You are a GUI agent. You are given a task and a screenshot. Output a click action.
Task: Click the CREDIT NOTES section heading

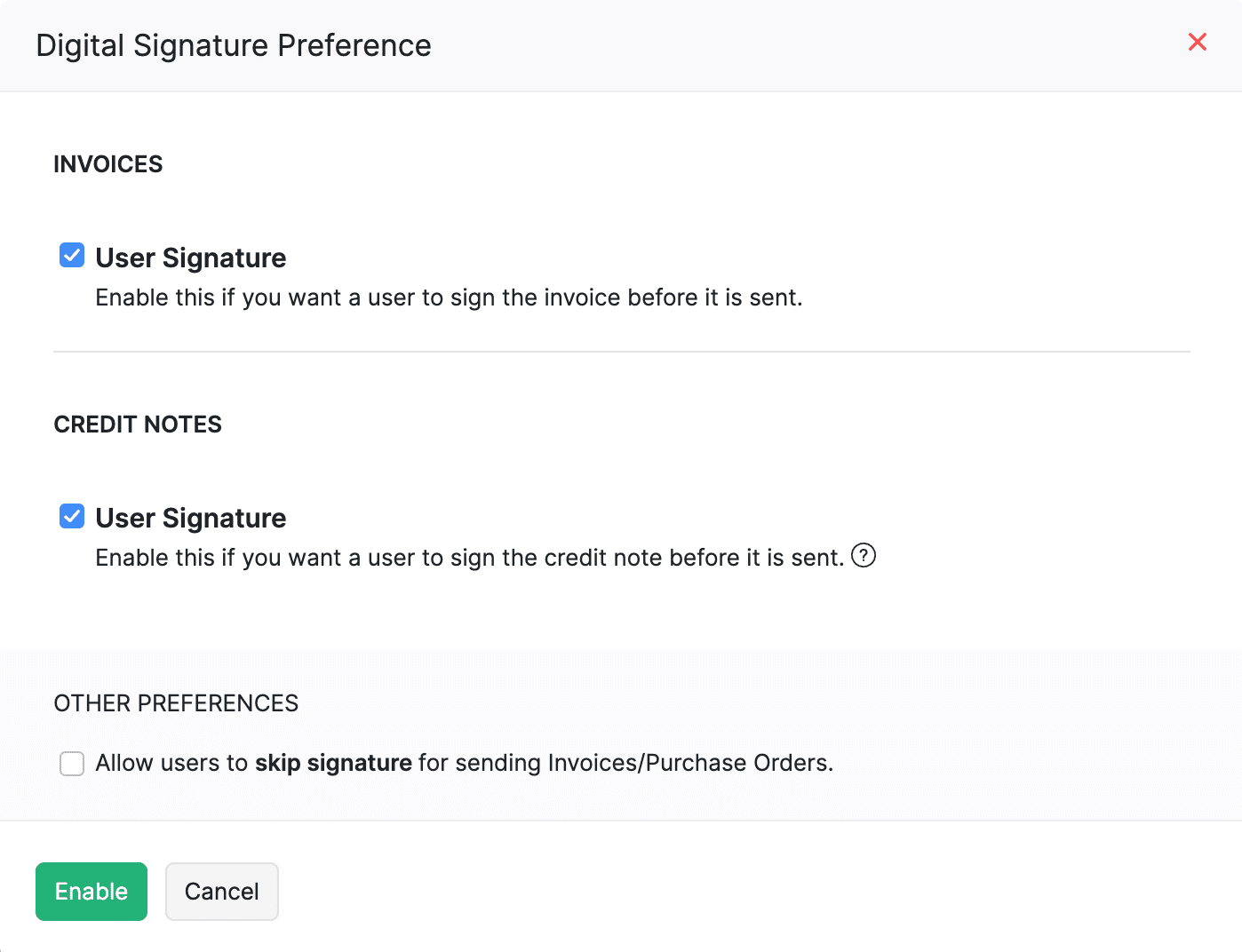tap(138, 424)
